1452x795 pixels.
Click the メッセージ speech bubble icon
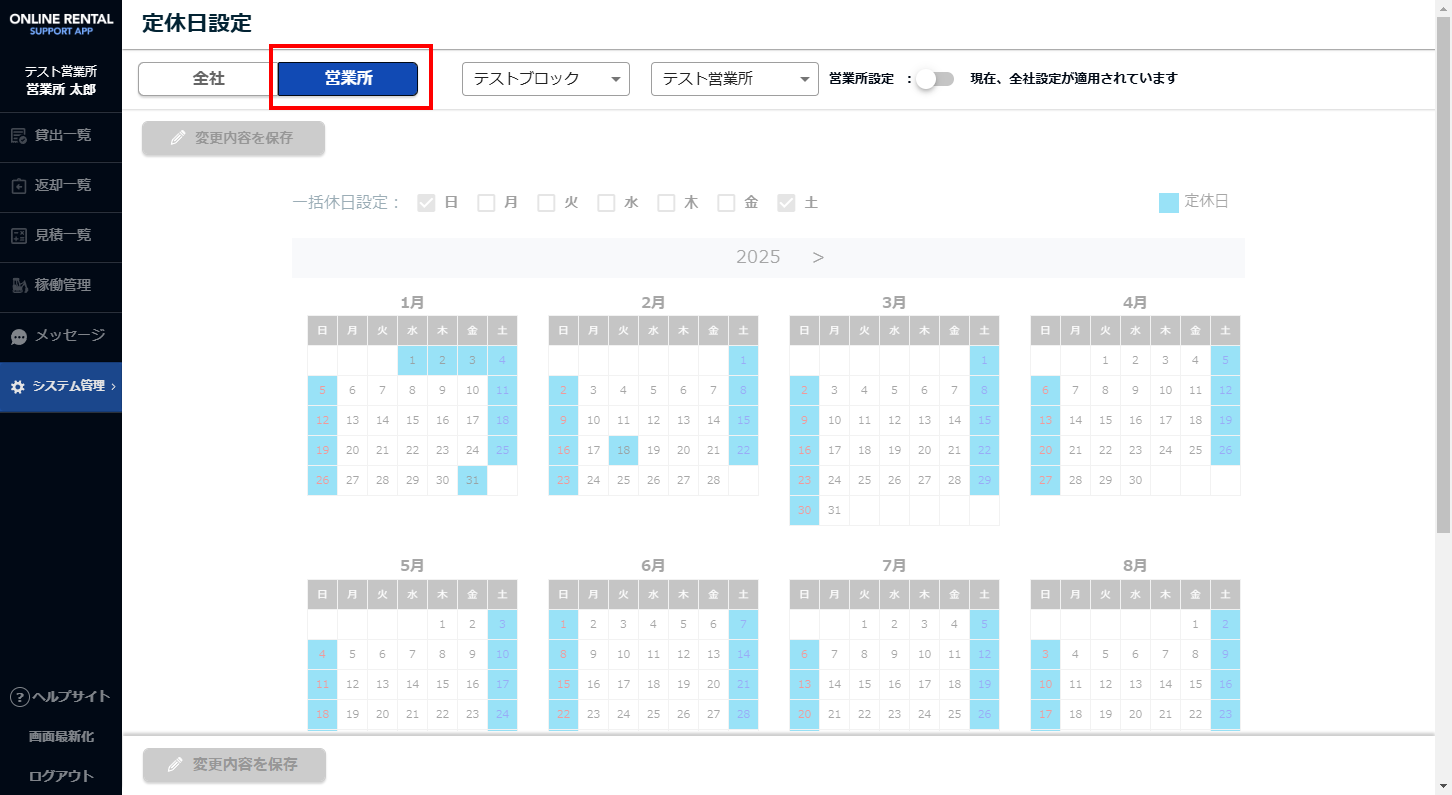pyautogui.click(x=18, y=337)
